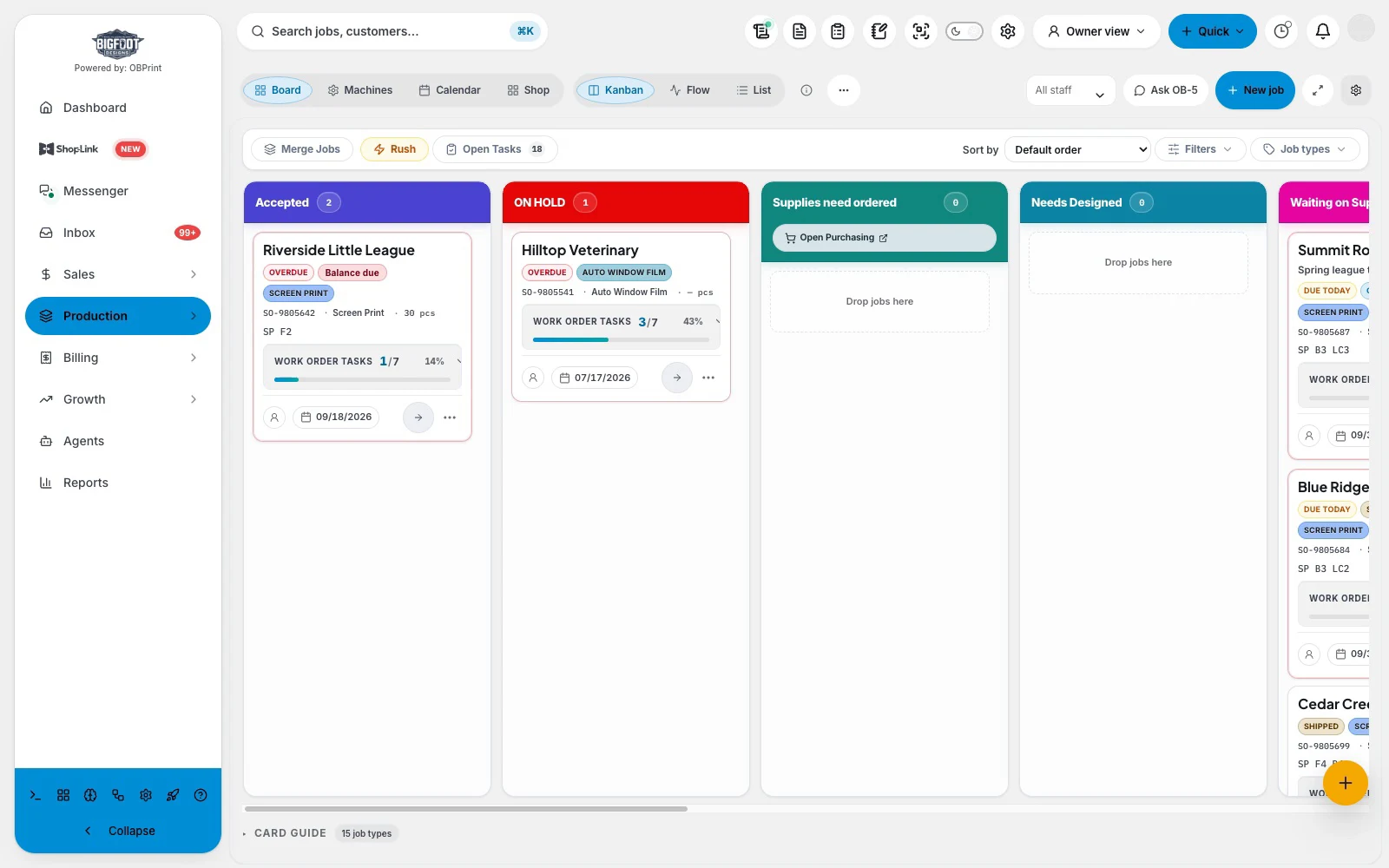Open the Owner view dropdown
The image size is (1389, 868).
pos(1096,31)
